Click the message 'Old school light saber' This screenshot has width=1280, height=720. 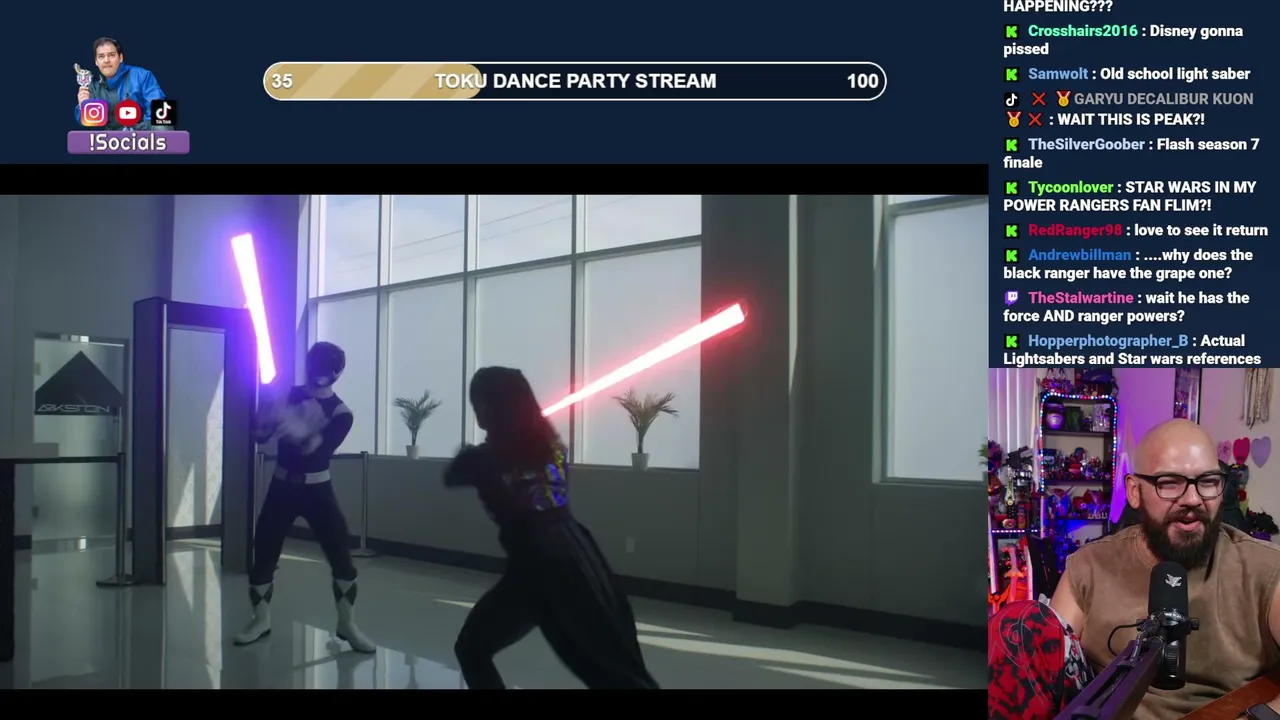coord(1175,74)
